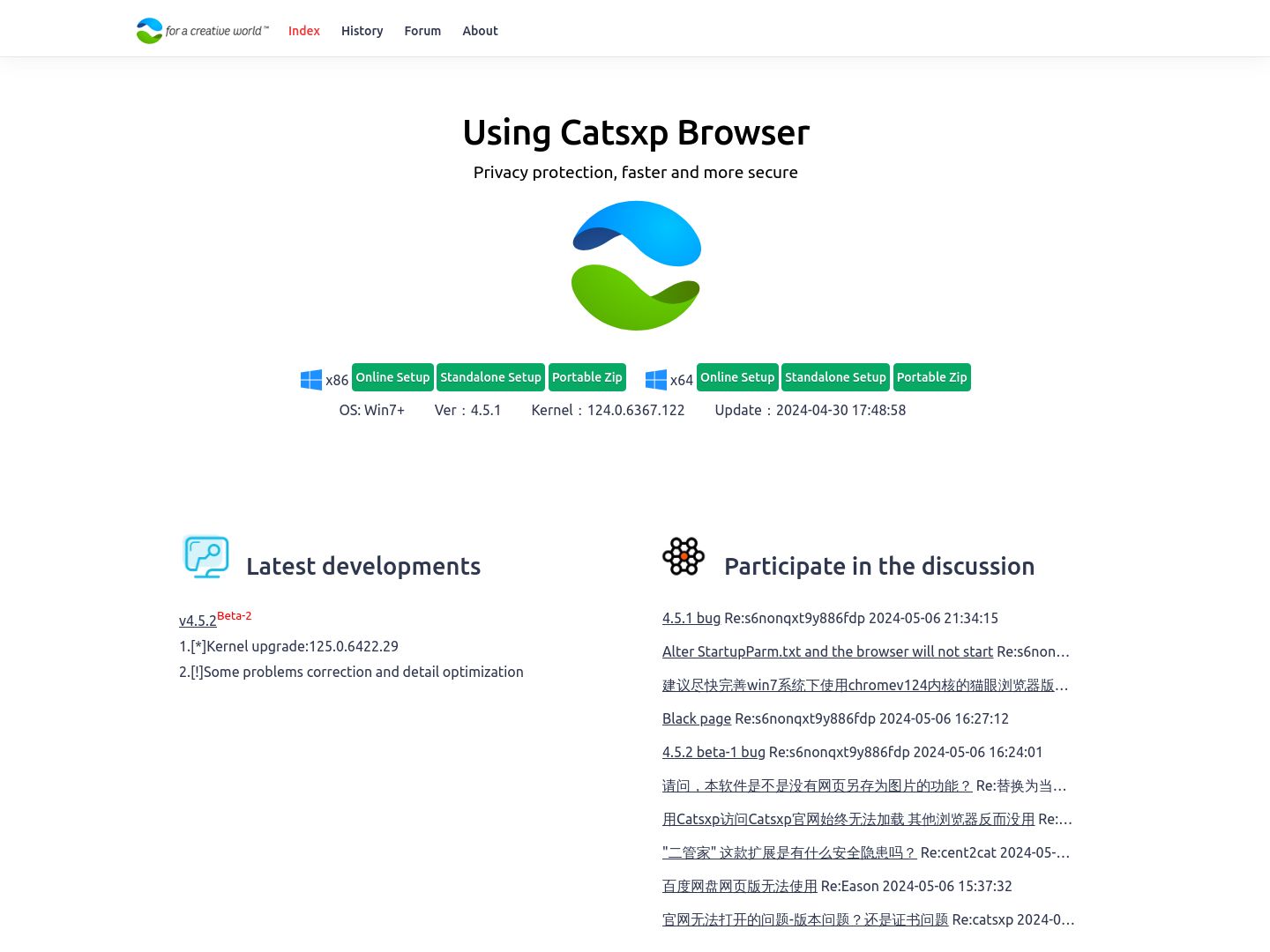1270x952 pixels.
Task: Click the Windows icon beside x86
Action: 311,380
